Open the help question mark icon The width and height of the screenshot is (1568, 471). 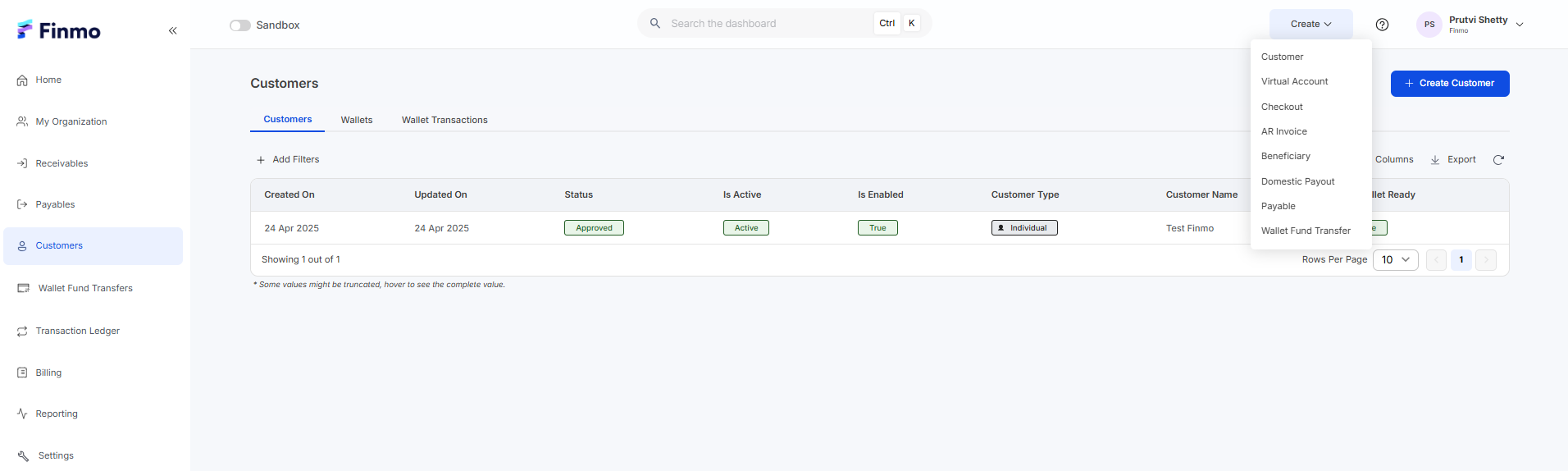tap(1382, 25)
